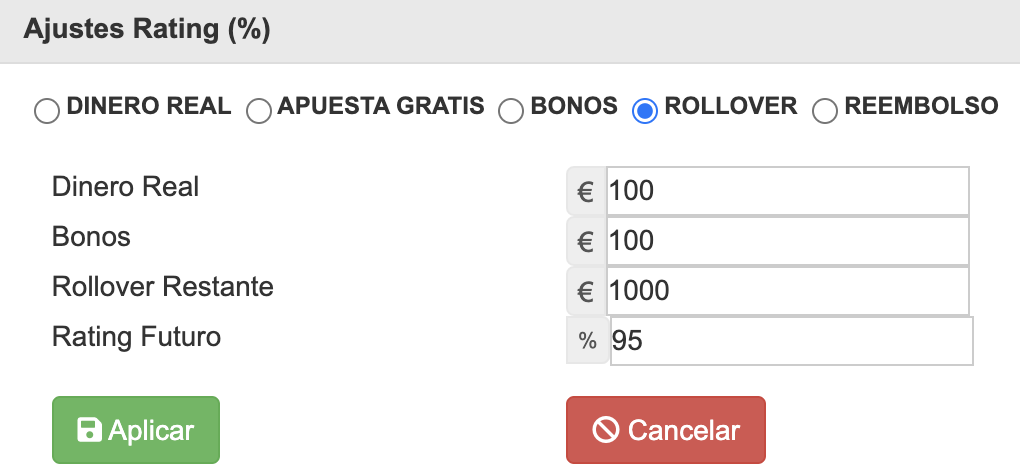Focus the Dinero Real amount input
The width and height of the screenshot is (1020, 476).
point(787,191)
